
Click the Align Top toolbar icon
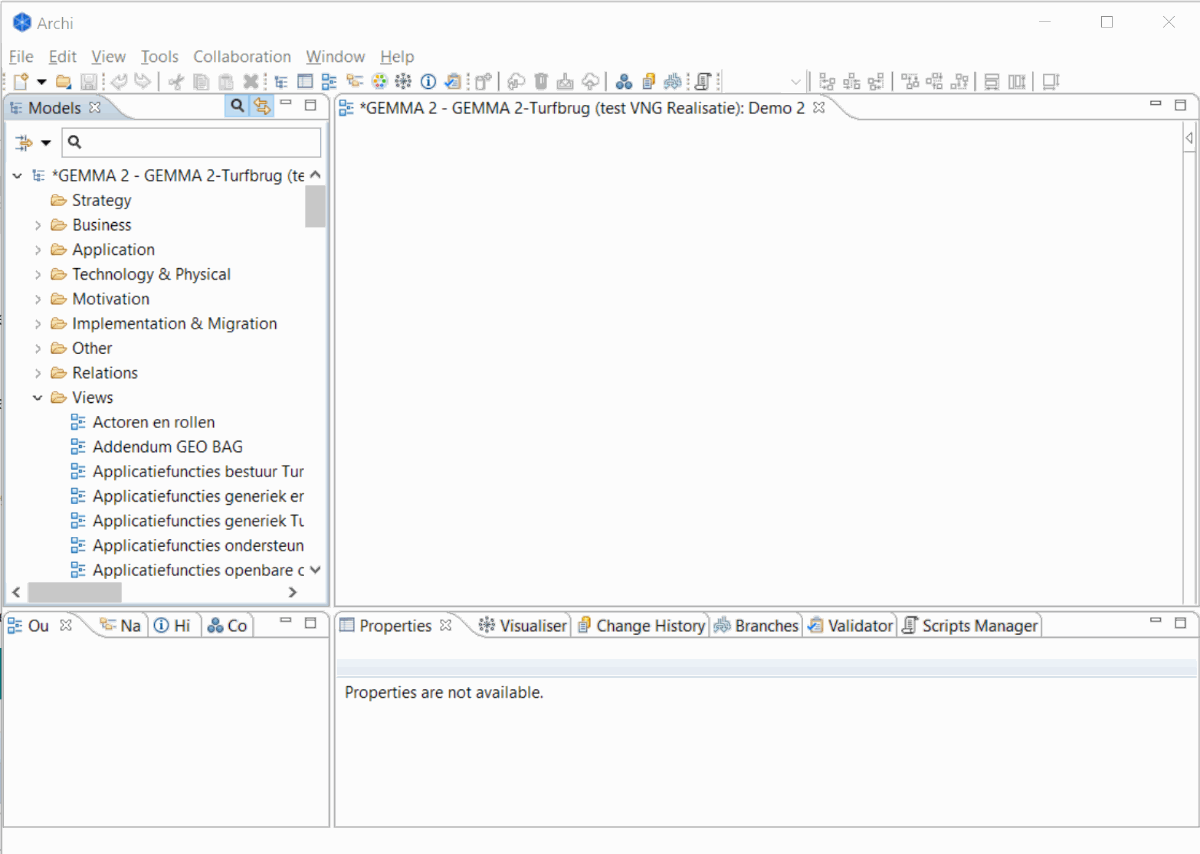click(910, 81)
